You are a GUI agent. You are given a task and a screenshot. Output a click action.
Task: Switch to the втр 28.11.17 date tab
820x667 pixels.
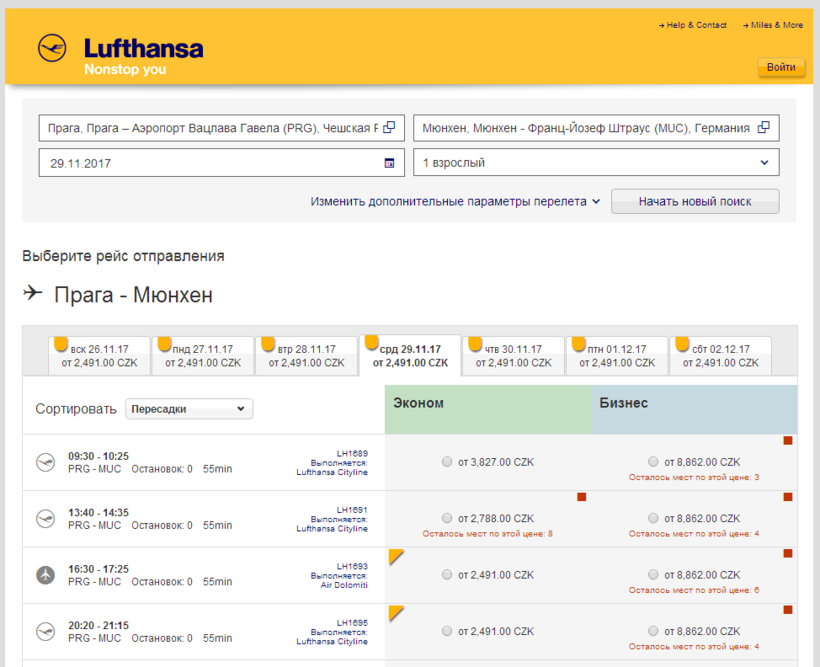(306, 356)
